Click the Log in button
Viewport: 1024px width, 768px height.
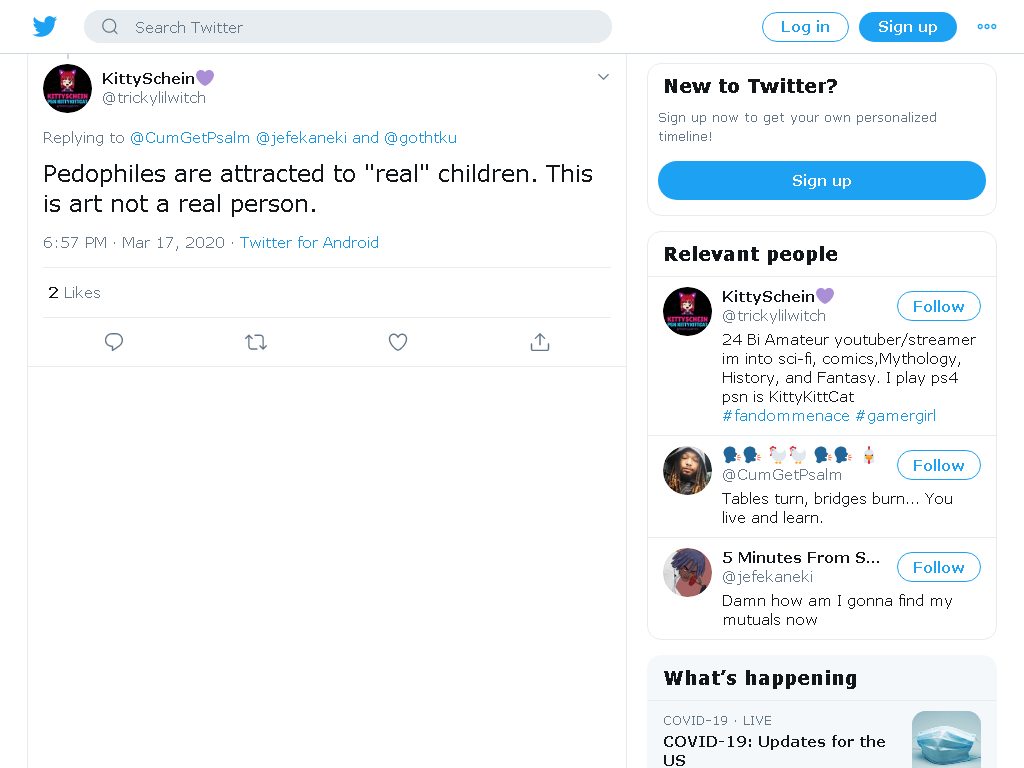tap(805, 27)
